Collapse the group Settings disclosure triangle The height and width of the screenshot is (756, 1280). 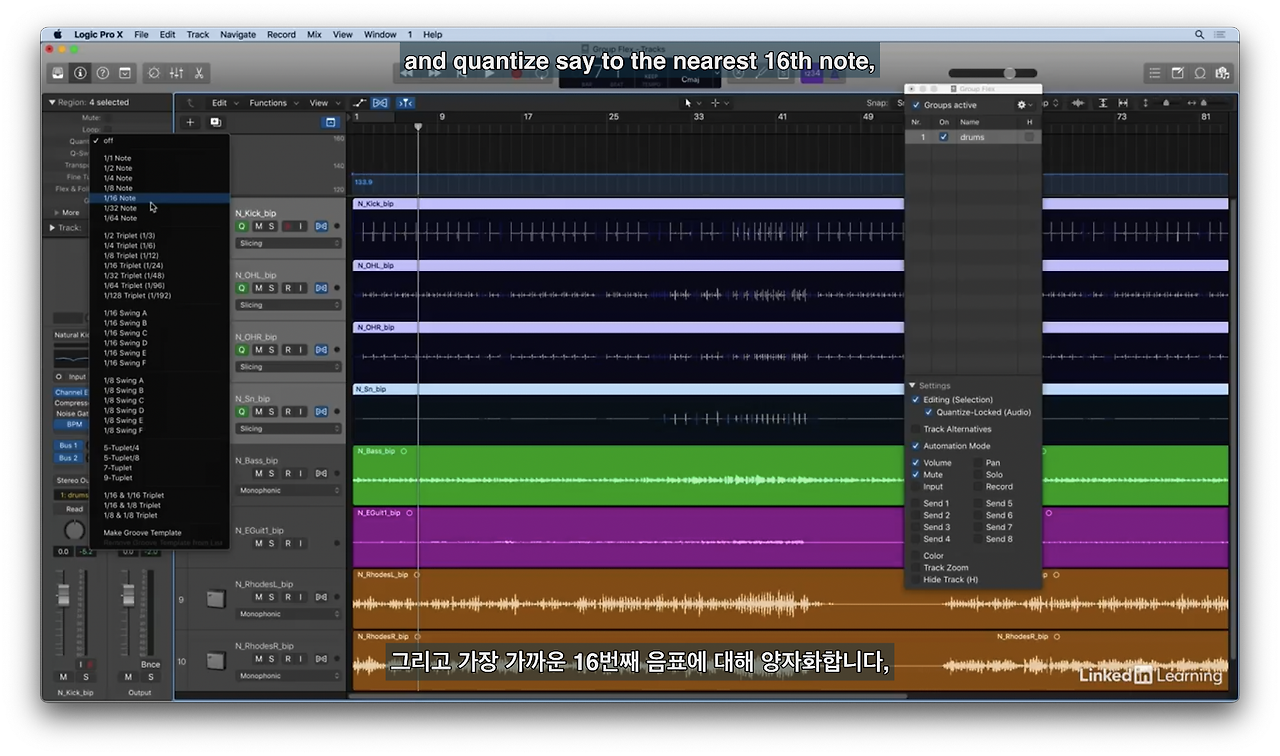click(x=912, y=386)
